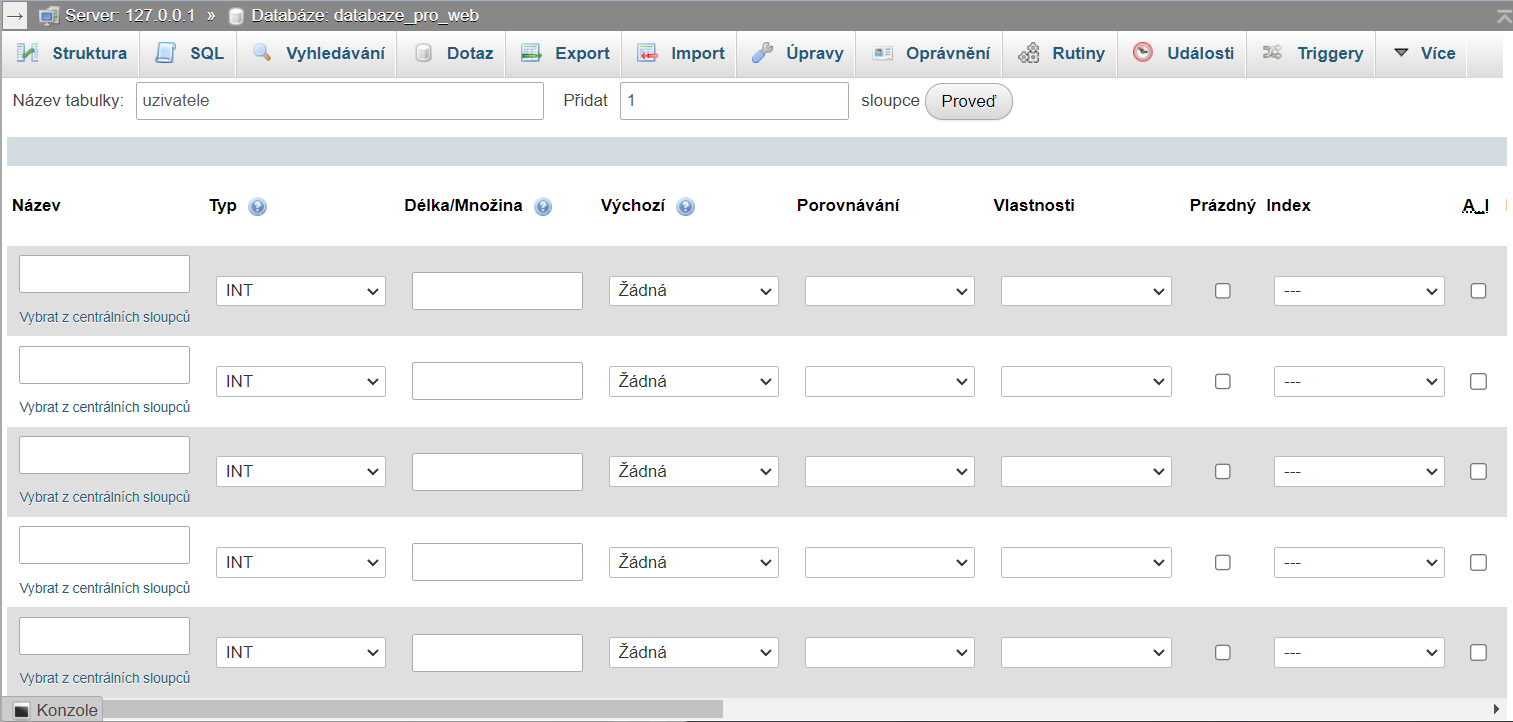The image size is (1513, 722).
Task: Switch to the SQL tab
Action: click(190, 53)
